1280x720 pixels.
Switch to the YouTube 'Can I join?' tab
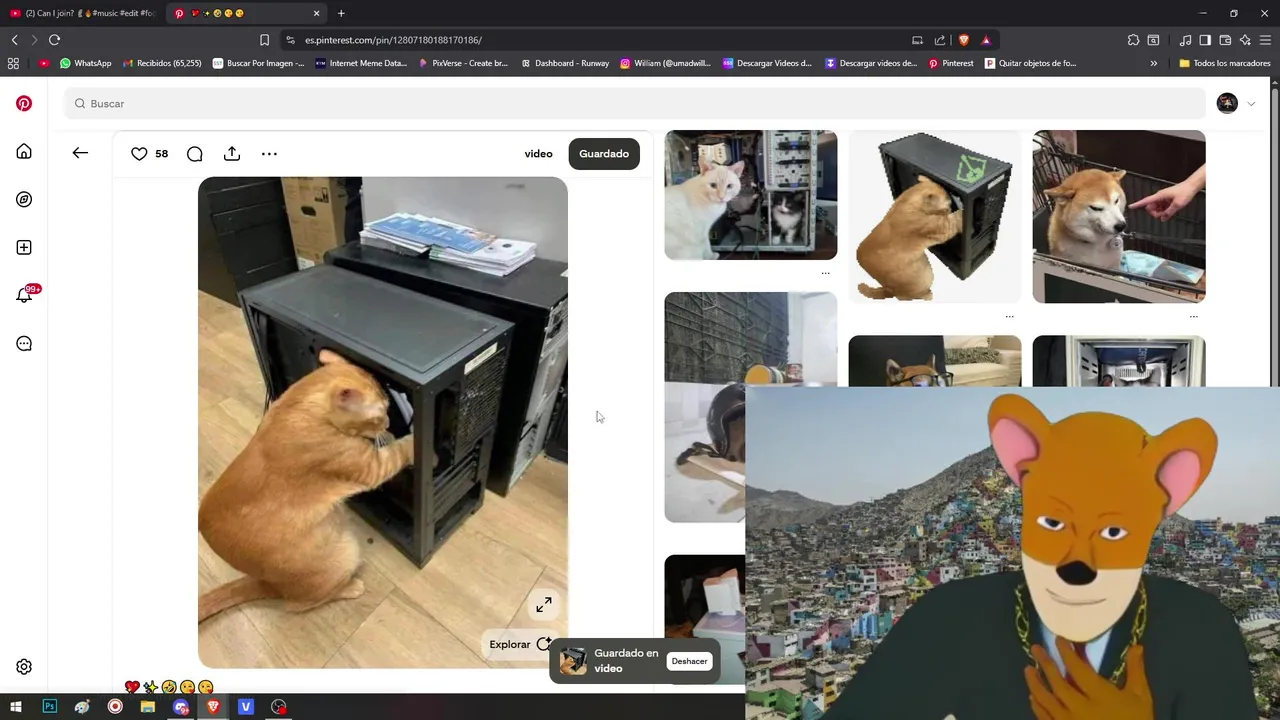82,13
